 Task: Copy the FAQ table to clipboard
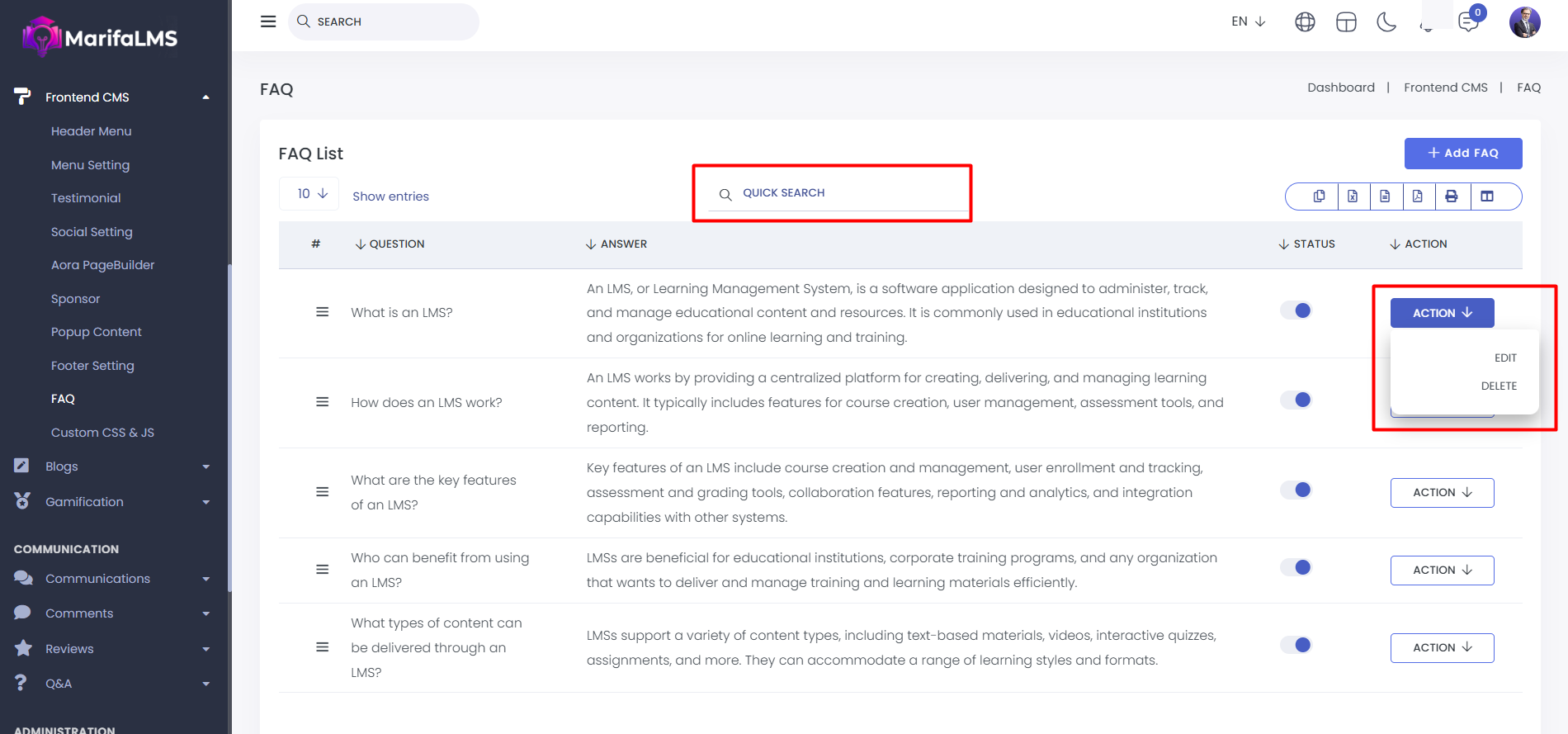click(1319, 197)
